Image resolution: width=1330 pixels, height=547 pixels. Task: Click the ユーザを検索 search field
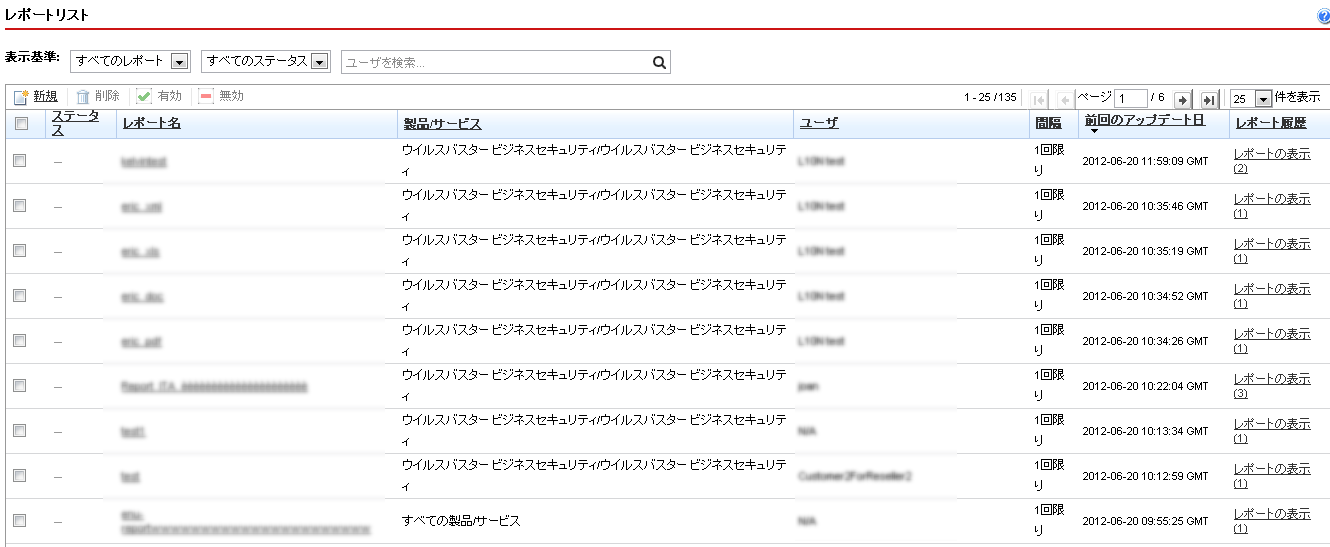coord(495,62)
